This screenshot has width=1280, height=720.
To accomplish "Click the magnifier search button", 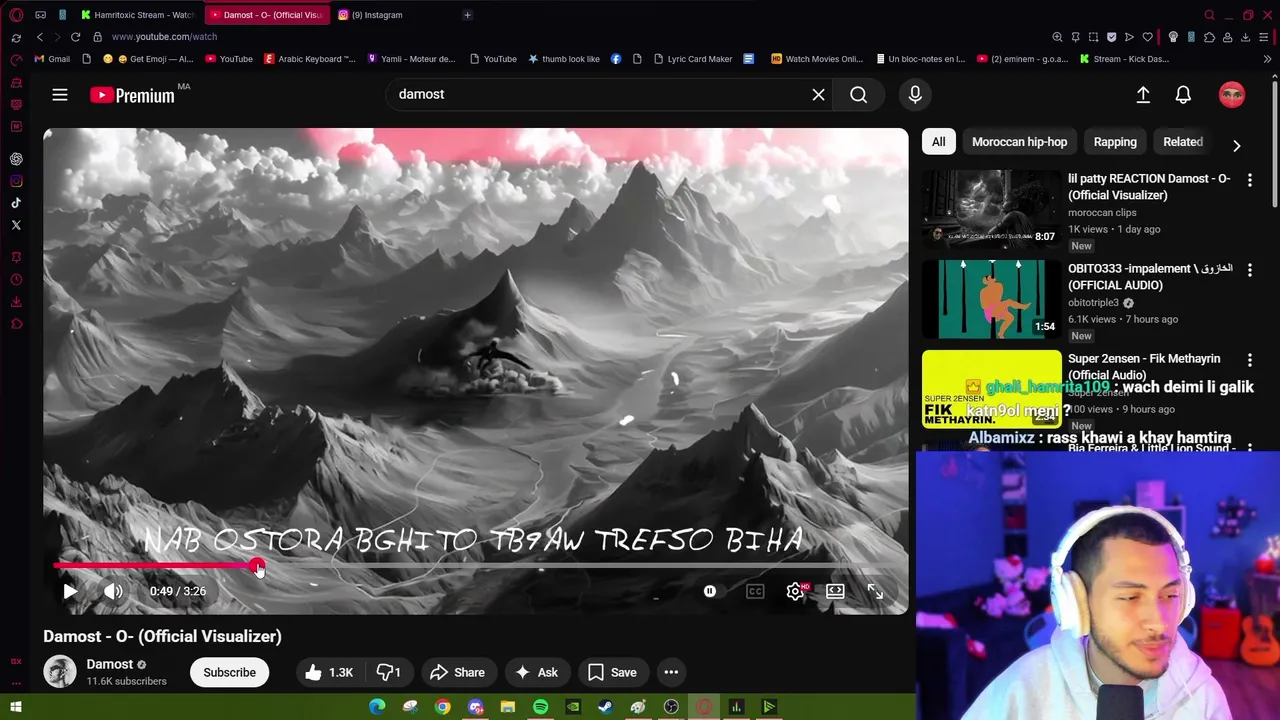I will point(858,94).
